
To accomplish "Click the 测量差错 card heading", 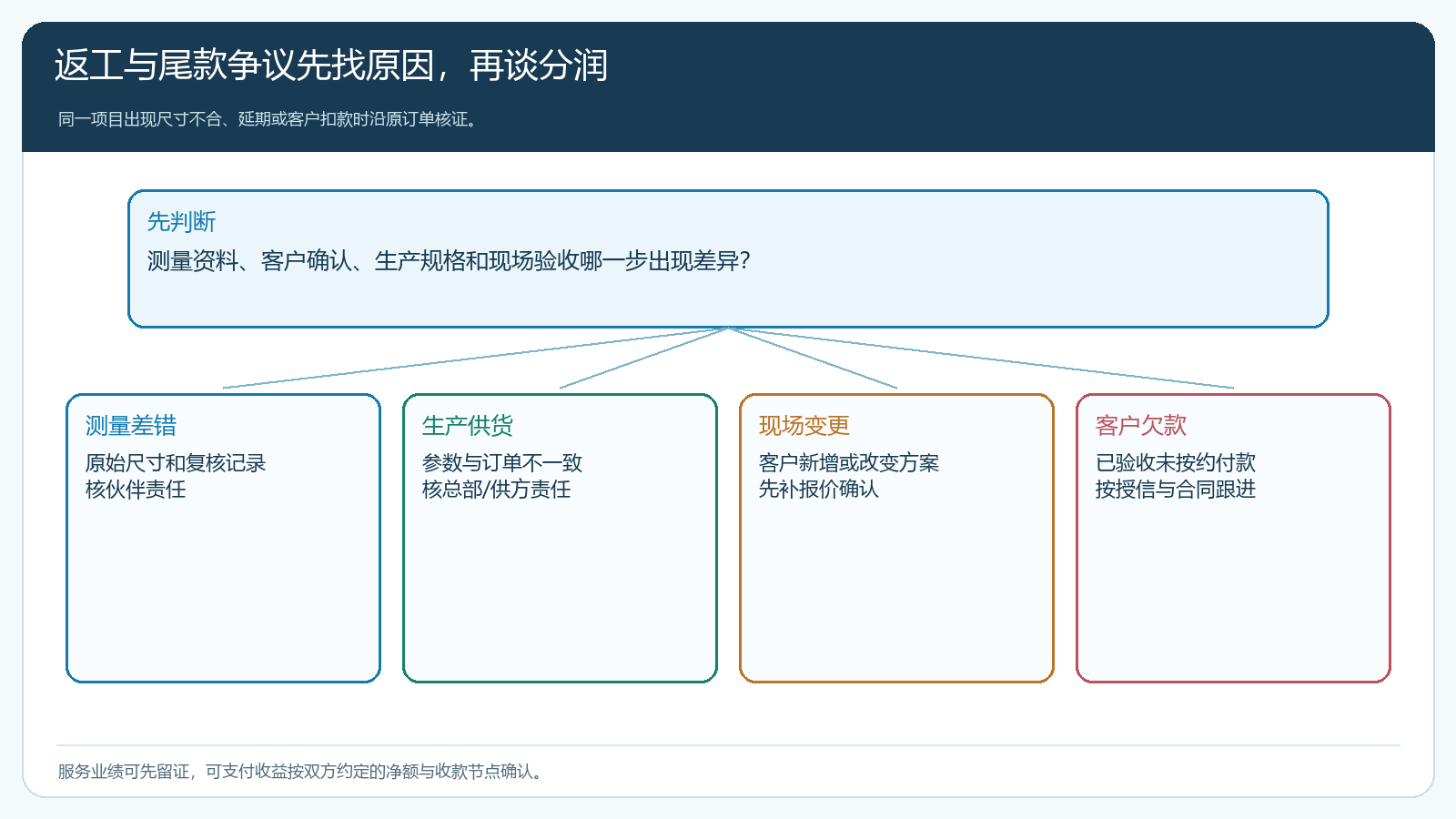I will coord(131,426).
